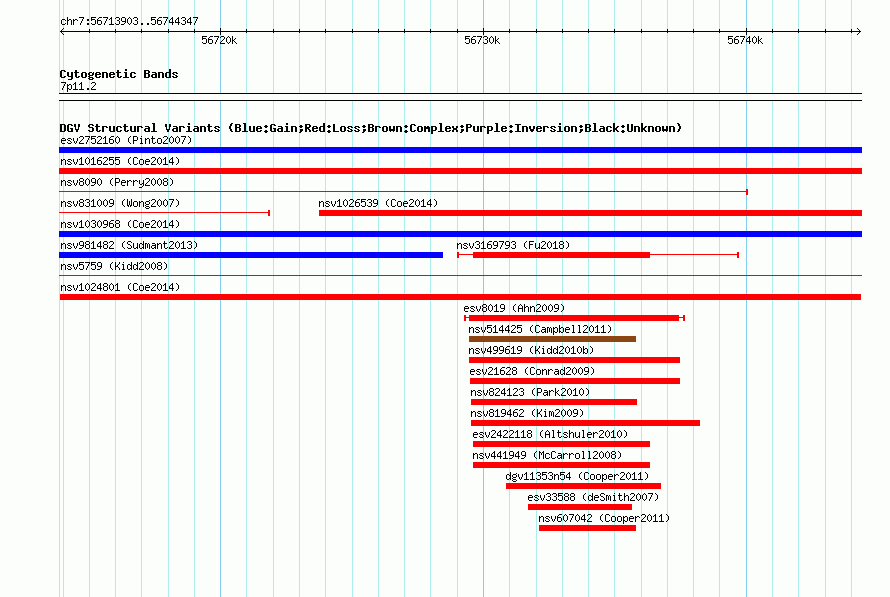Open esv2422118 (Altshuler2010) variant label
The height and width of the screenshot is (597, 890).
[x=550, y=434]
